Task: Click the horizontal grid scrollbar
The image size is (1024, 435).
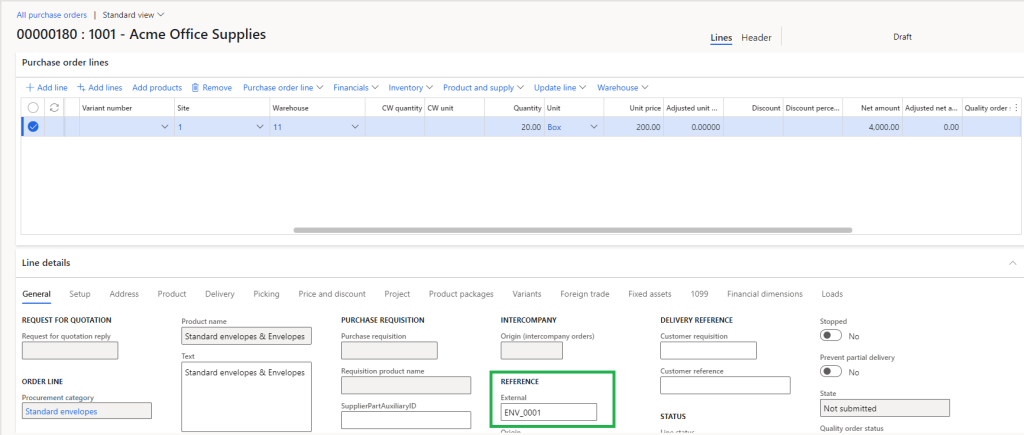Action: point(572,229)
